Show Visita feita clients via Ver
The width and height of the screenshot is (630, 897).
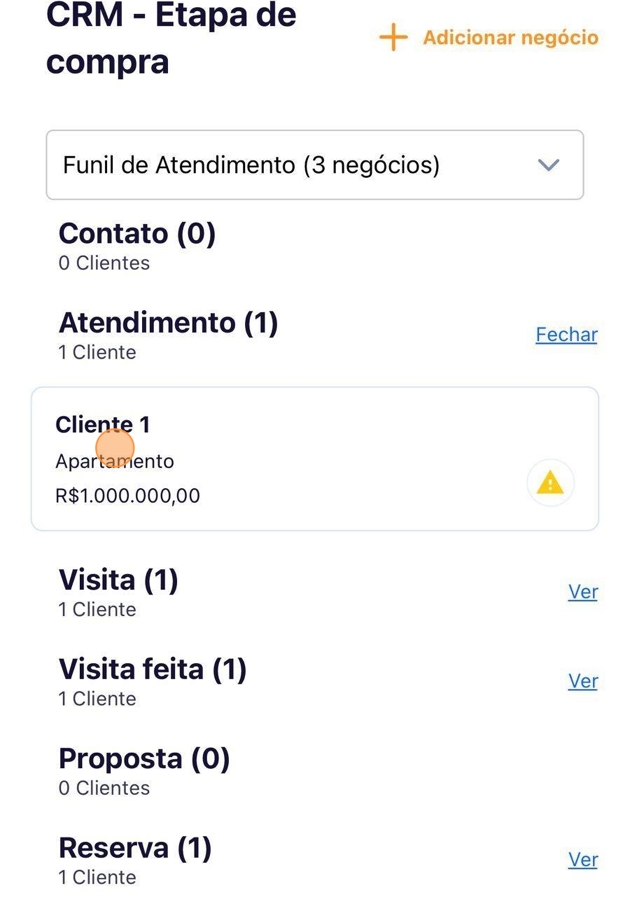(x=582, y=681)
